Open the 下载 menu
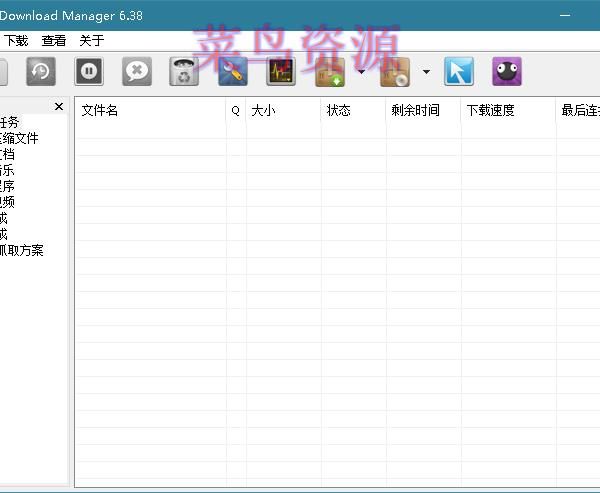This screenshot has width=600, height=493. click(16, 41)
